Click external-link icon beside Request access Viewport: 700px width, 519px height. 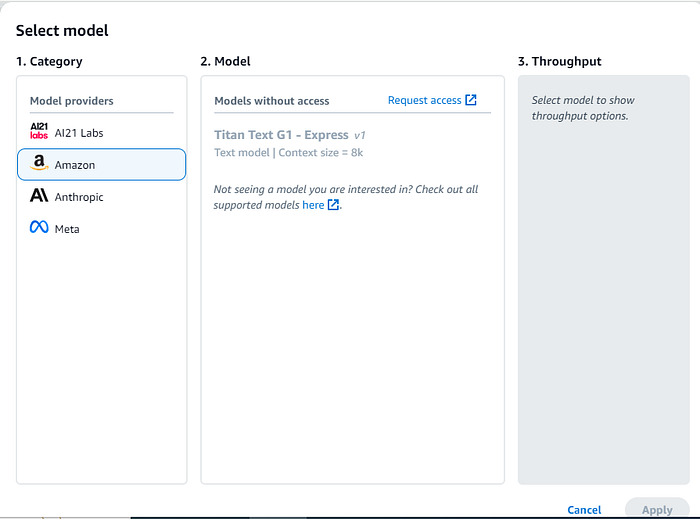pyautogui.click(x=471, y=100)
